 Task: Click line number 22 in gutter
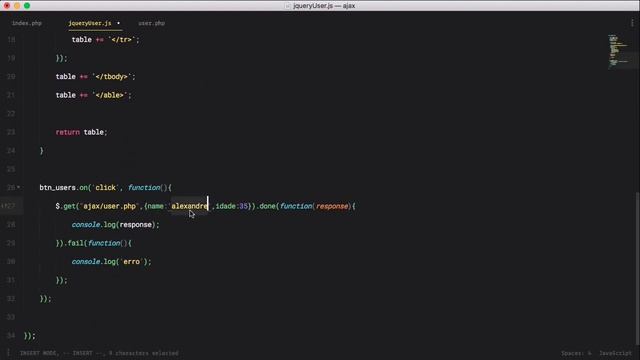[x=11, y=113]
